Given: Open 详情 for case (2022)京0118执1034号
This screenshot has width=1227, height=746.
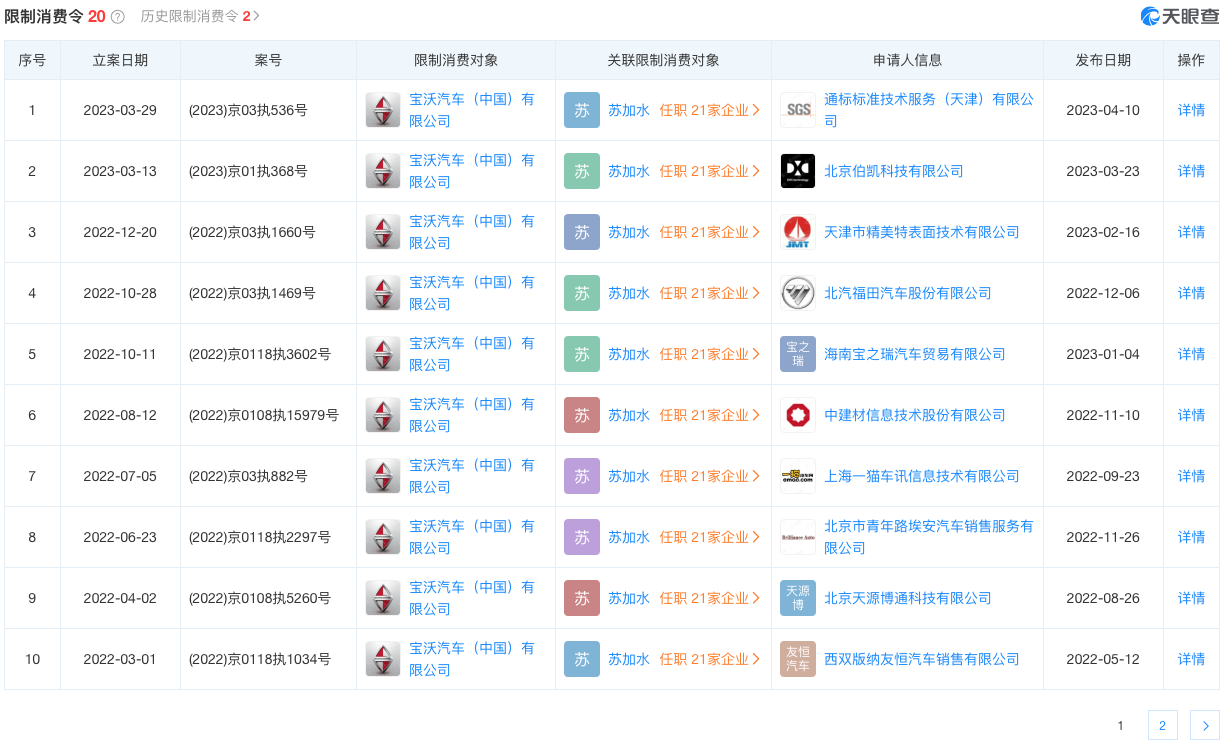Looking at the screenshot, I should coord(1191,659).
